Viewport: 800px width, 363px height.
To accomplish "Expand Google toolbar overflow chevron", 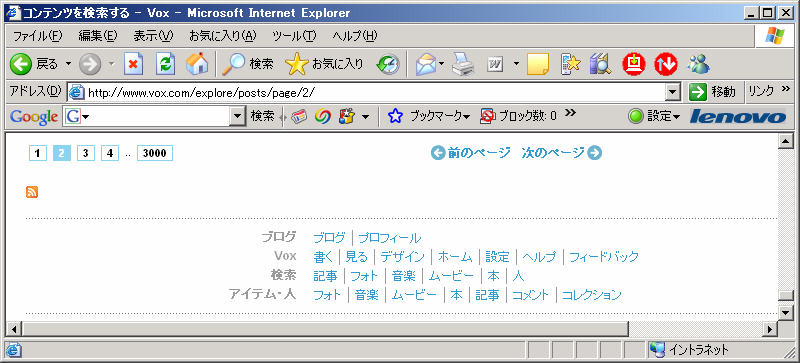I will [x=570, y=113].
